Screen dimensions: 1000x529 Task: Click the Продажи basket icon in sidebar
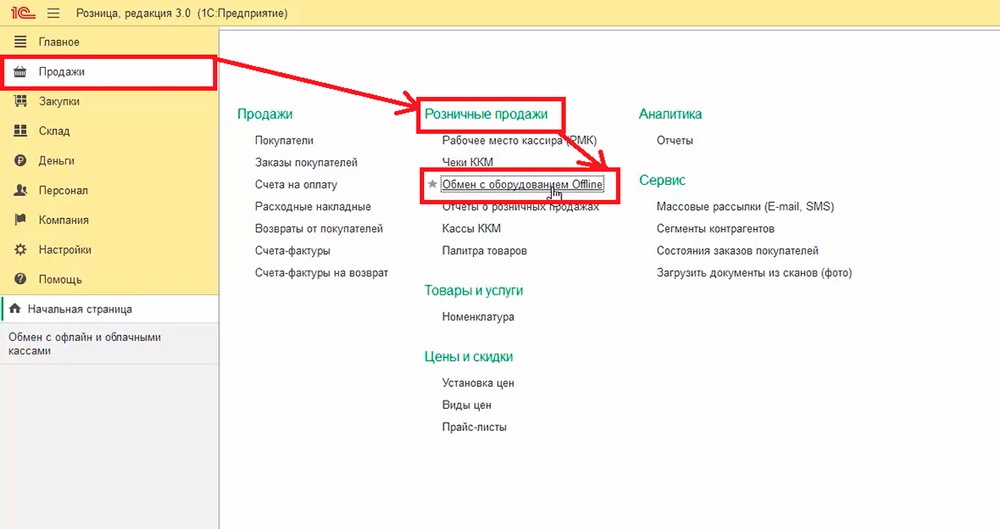[19, 72]
